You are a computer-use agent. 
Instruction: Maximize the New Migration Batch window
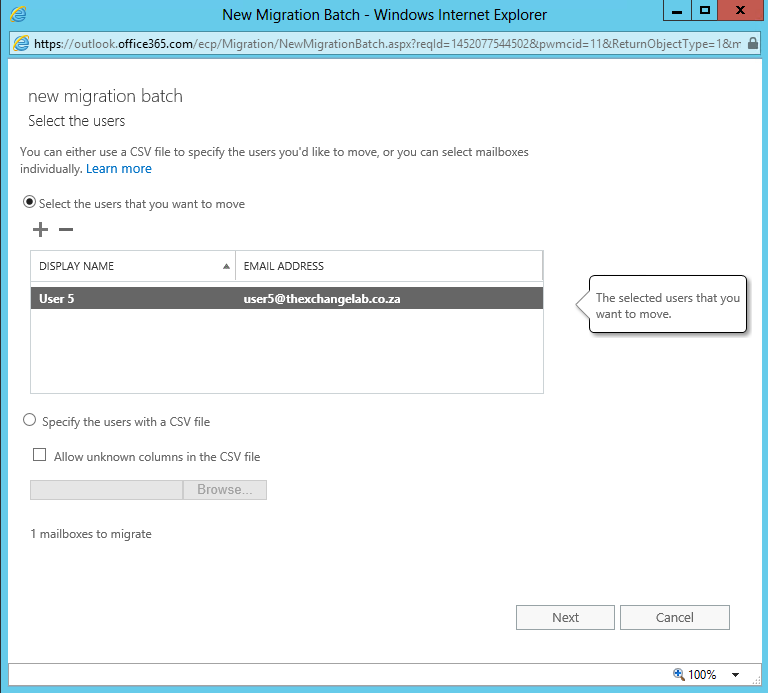click(705, 11)
